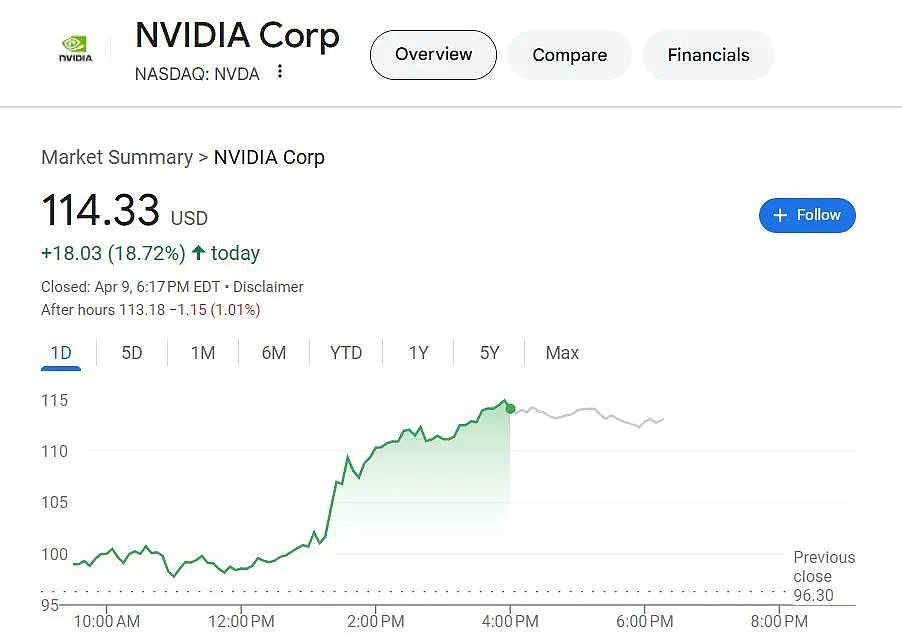Click the green end-of-day price marker dot
Viewport: 902px width, 635px height.
point(510,408)
